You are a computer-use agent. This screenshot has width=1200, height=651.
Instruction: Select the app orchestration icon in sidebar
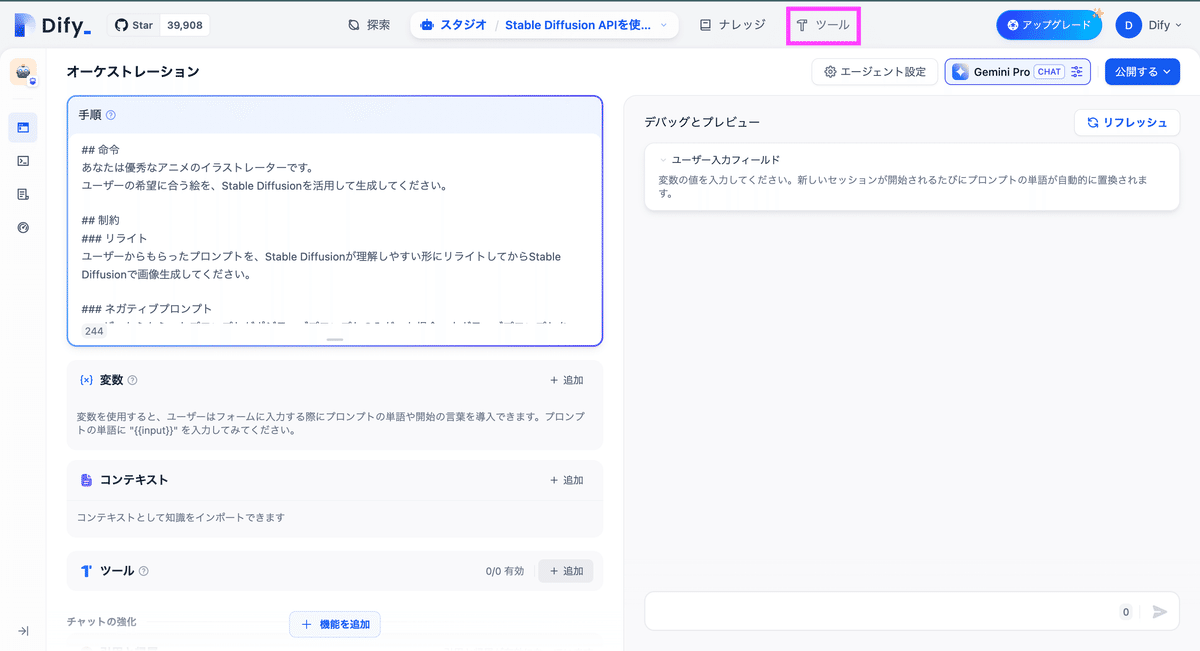tap(23, 127)
